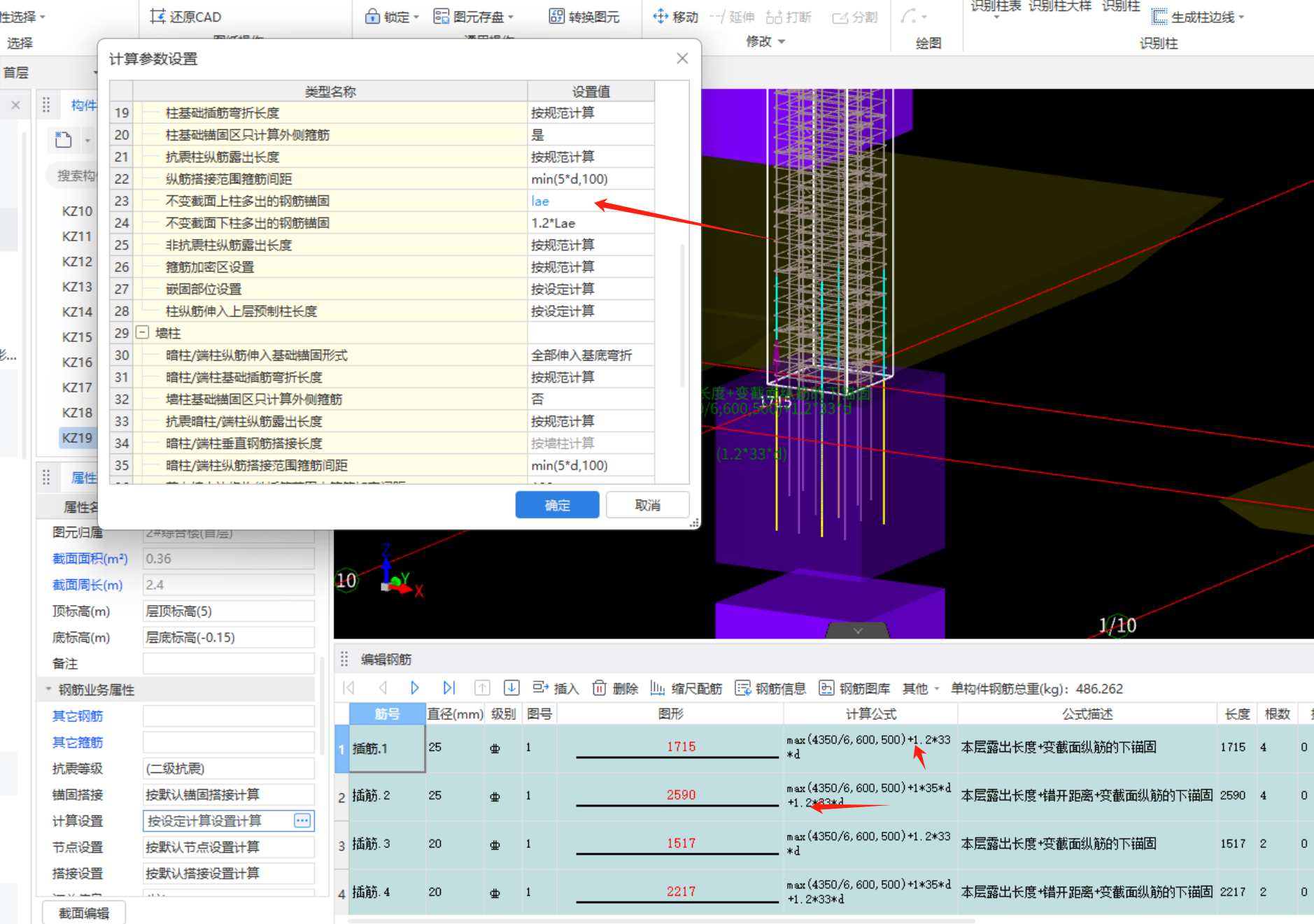Image resolution: width=1314 pixels, height=924 pixels.
Task: Click the 识别柱 group label
Action: [x=1159, y=43]
